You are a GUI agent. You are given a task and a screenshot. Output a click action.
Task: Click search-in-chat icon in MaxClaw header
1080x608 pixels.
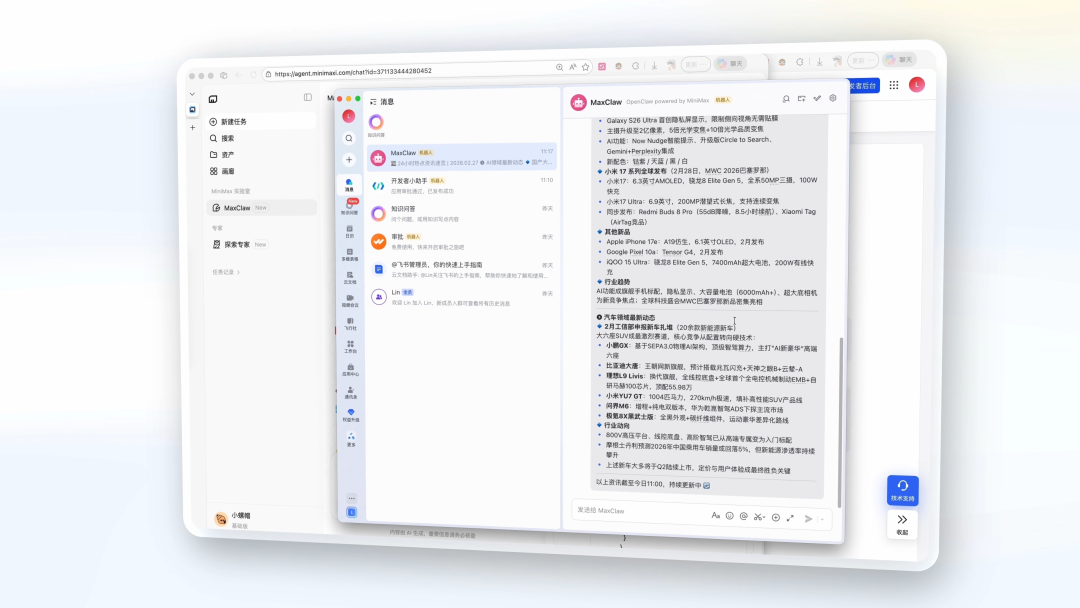pyautogui.click(x=786, y=99)
